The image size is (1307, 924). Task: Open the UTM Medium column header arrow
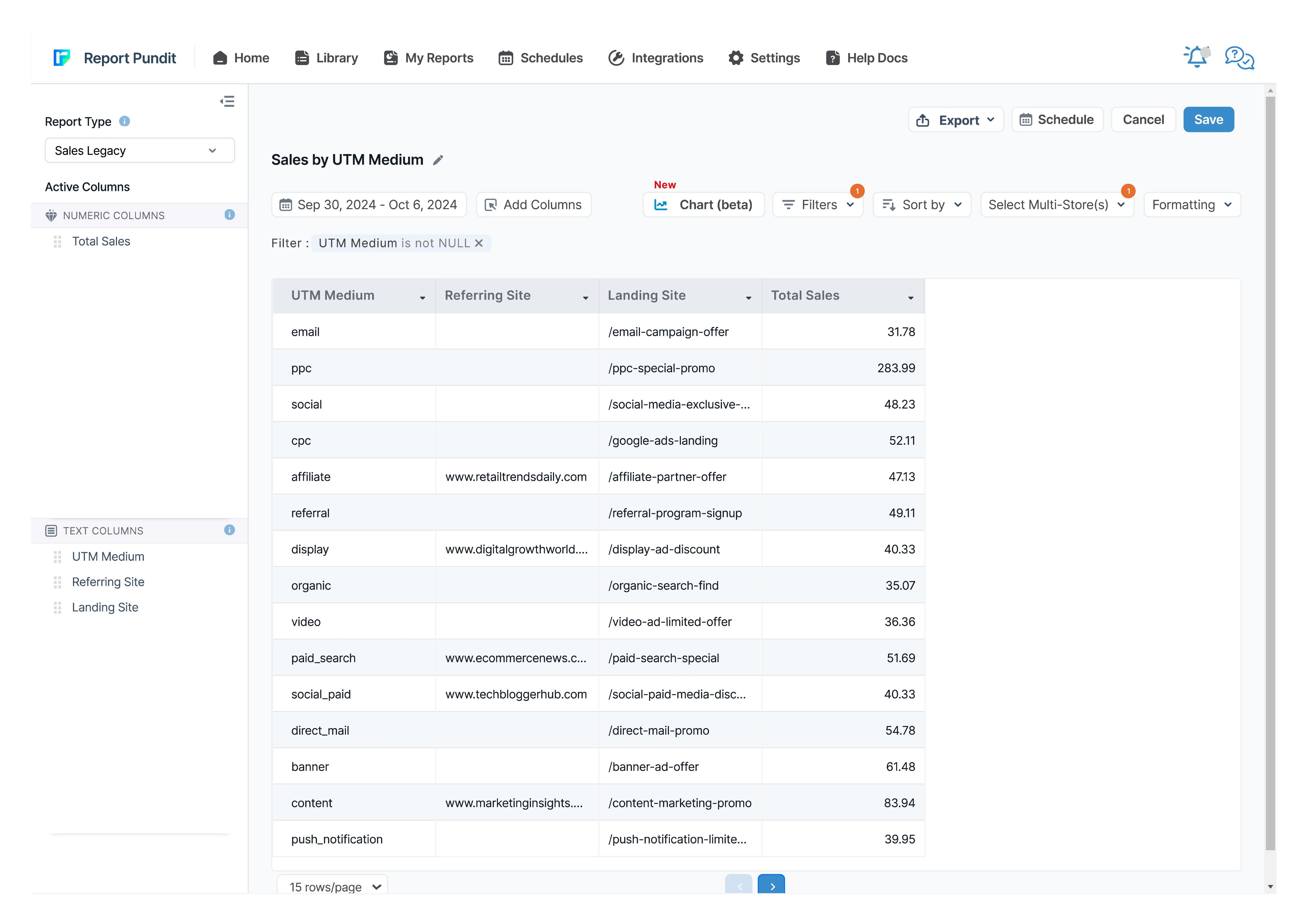click(422, 298)
